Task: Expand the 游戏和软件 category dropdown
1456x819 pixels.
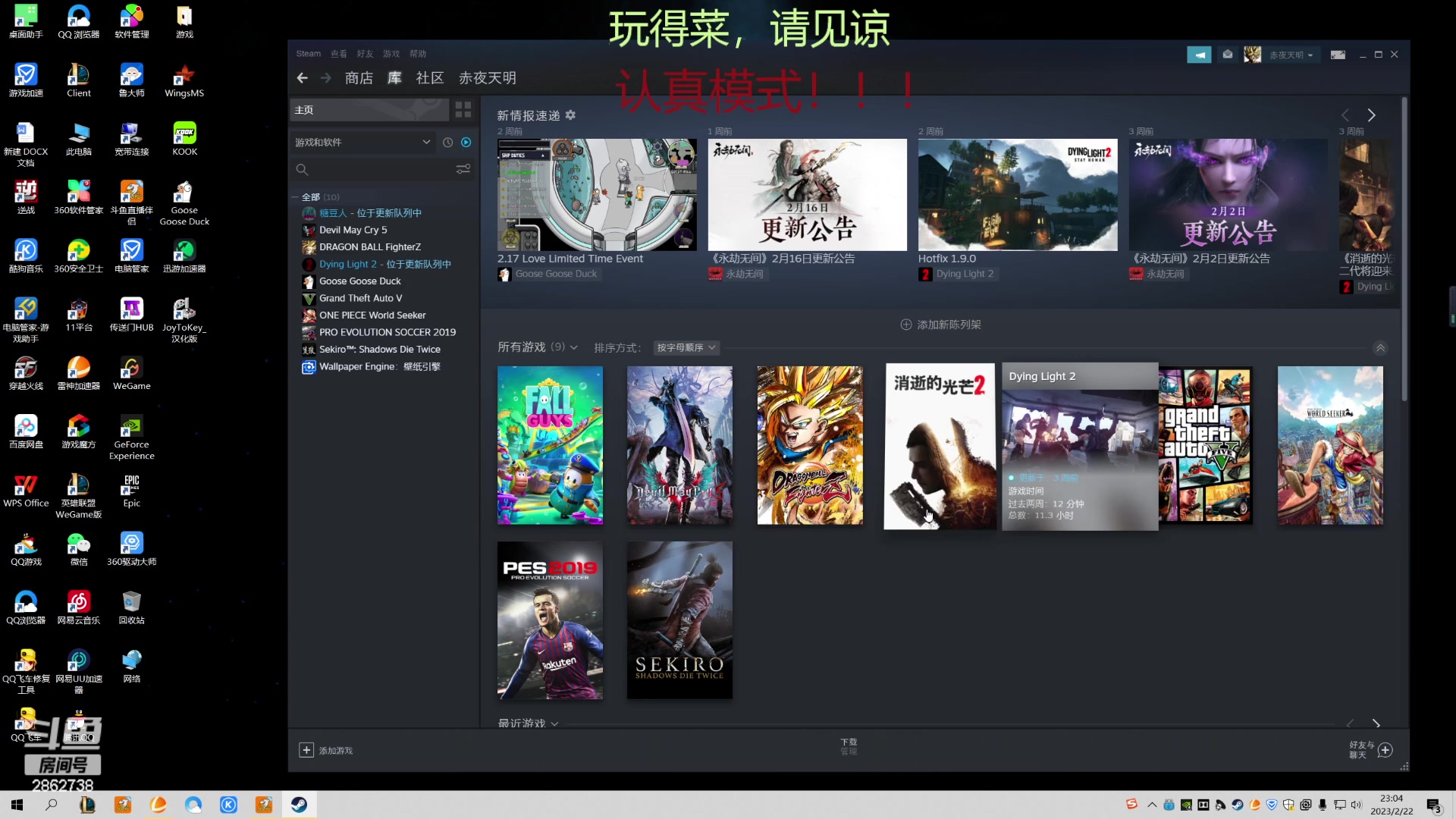Action: [362, 143]
